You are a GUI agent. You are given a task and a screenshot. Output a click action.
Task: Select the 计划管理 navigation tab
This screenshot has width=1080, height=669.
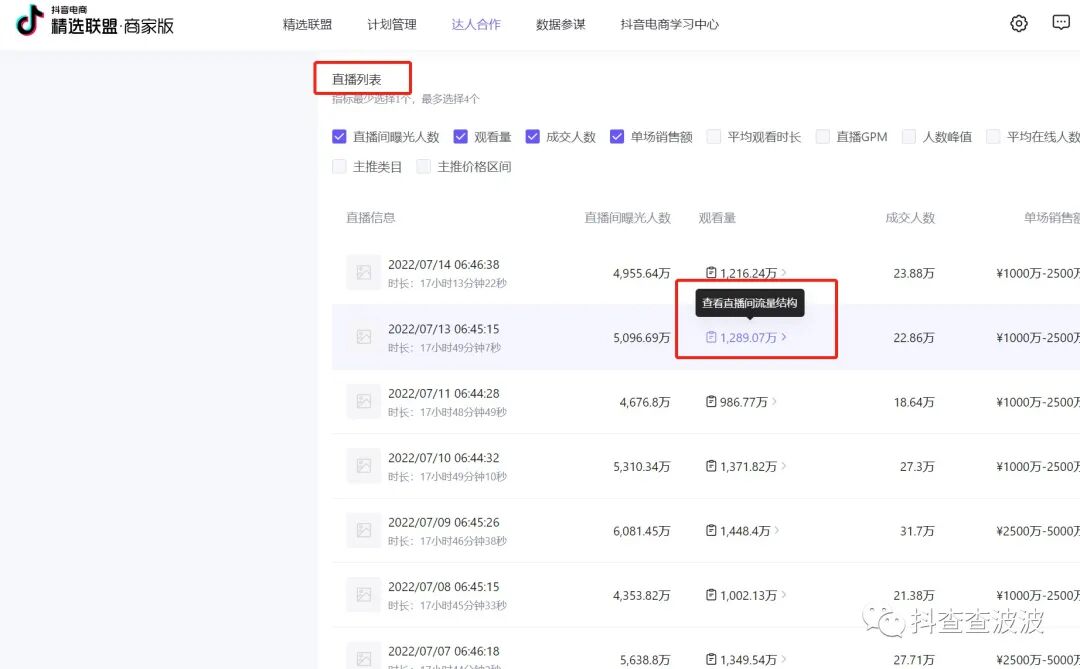[392, 23]
